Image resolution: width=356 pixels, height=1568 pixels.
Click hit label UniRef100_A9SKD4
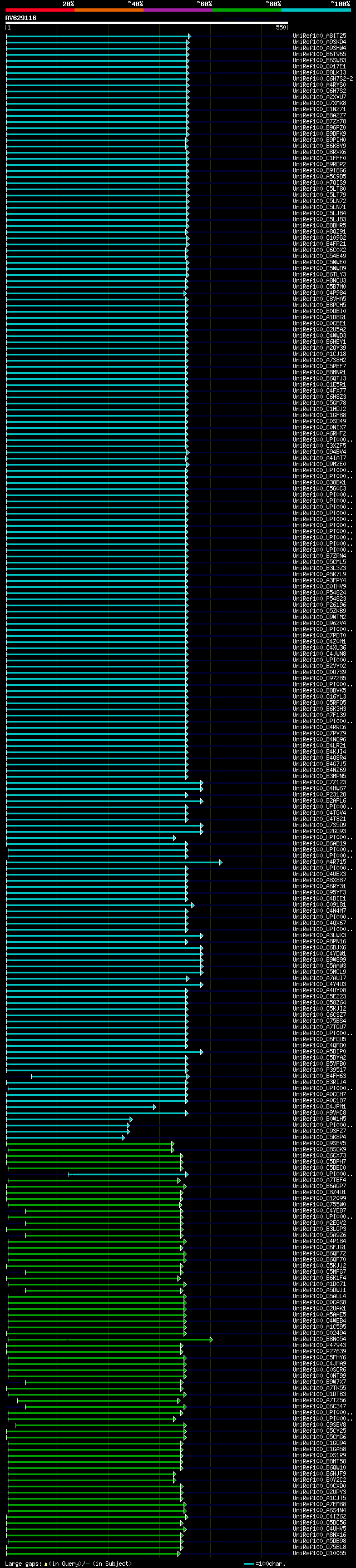(319, 42)
